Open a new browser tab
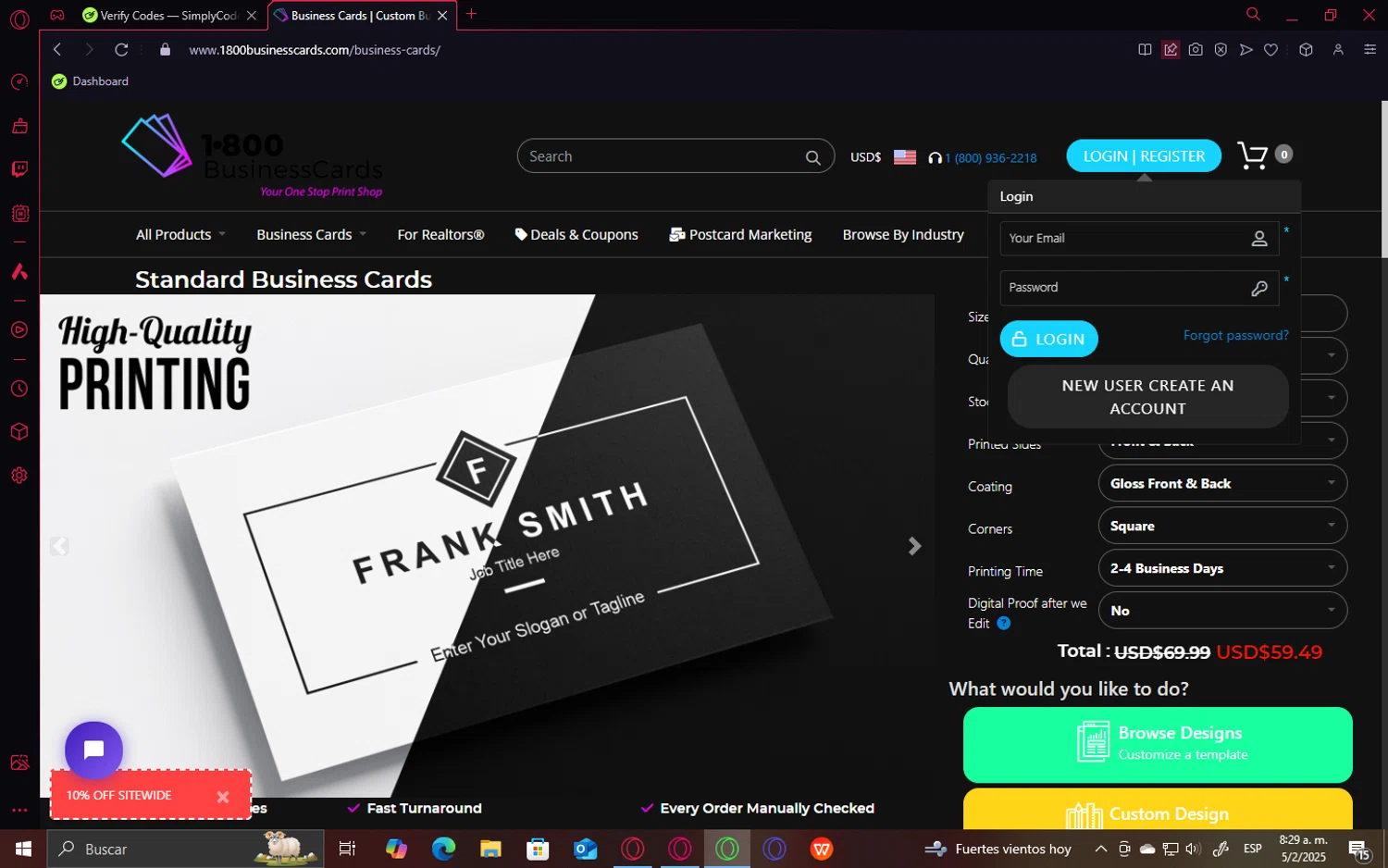The height and width of the screenshot is (868, 1388). (x=471, y=14)
